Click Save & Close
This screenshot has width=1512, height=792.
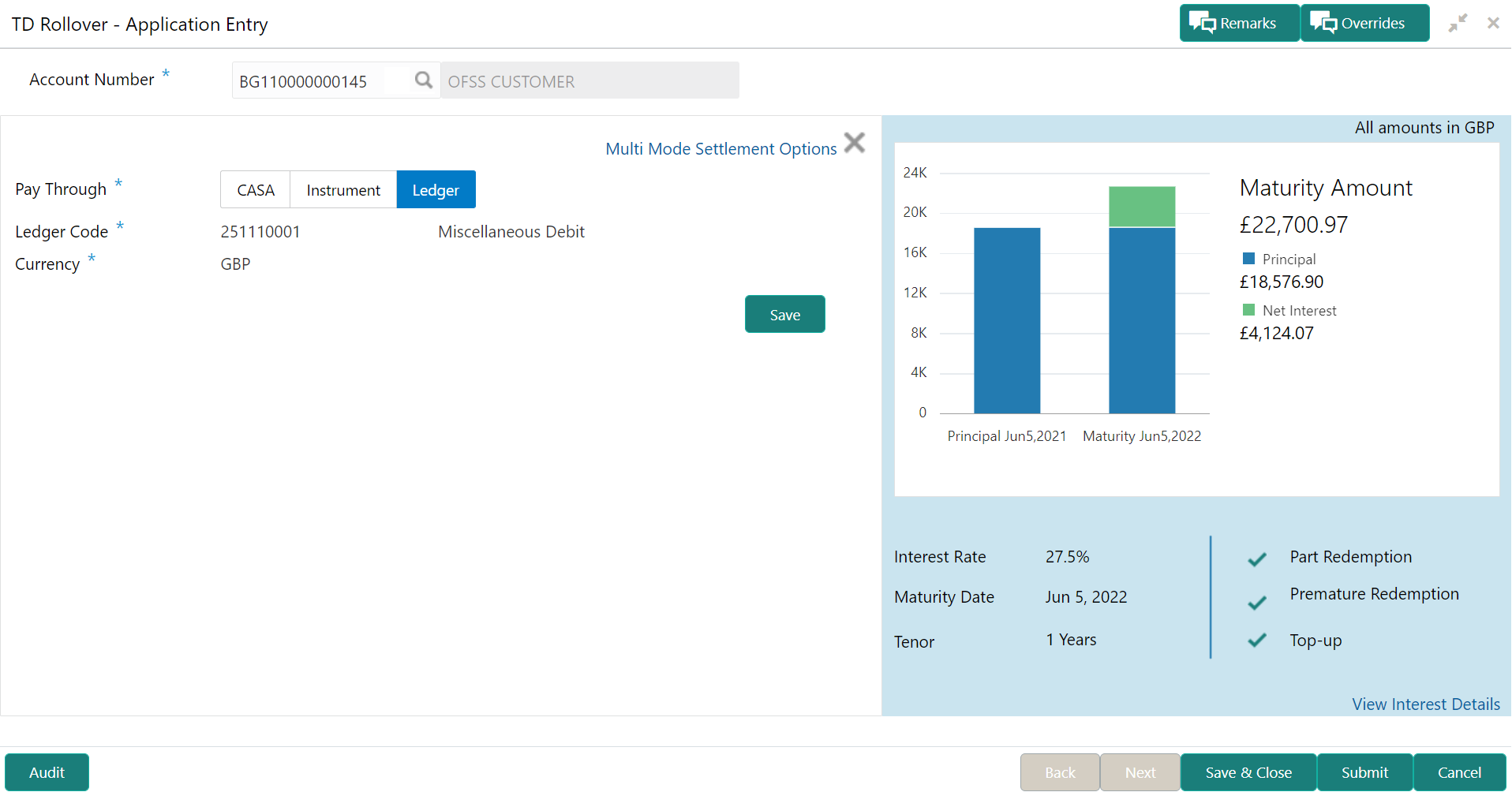tap(1248, 772)
